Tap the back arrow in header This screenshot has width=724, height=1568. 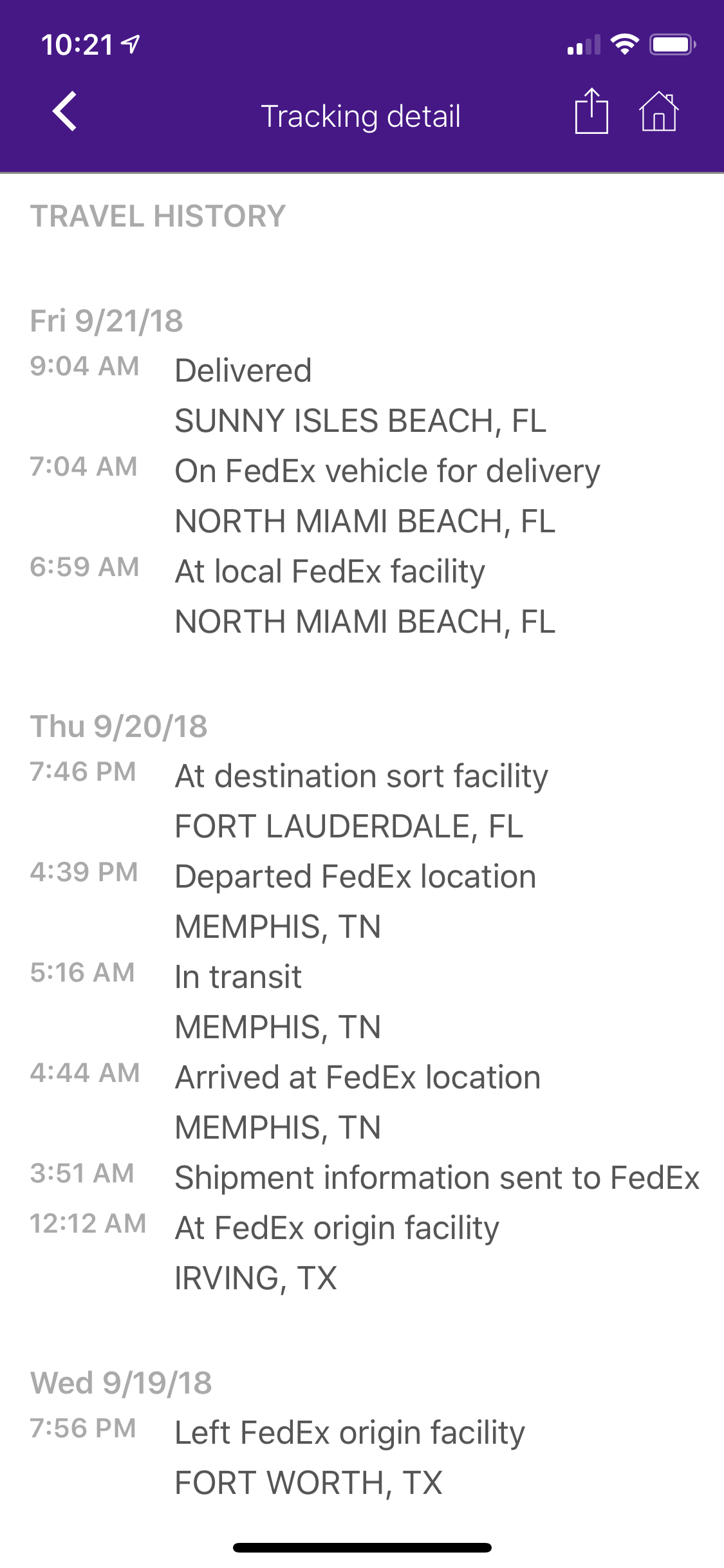click(65, 111)
